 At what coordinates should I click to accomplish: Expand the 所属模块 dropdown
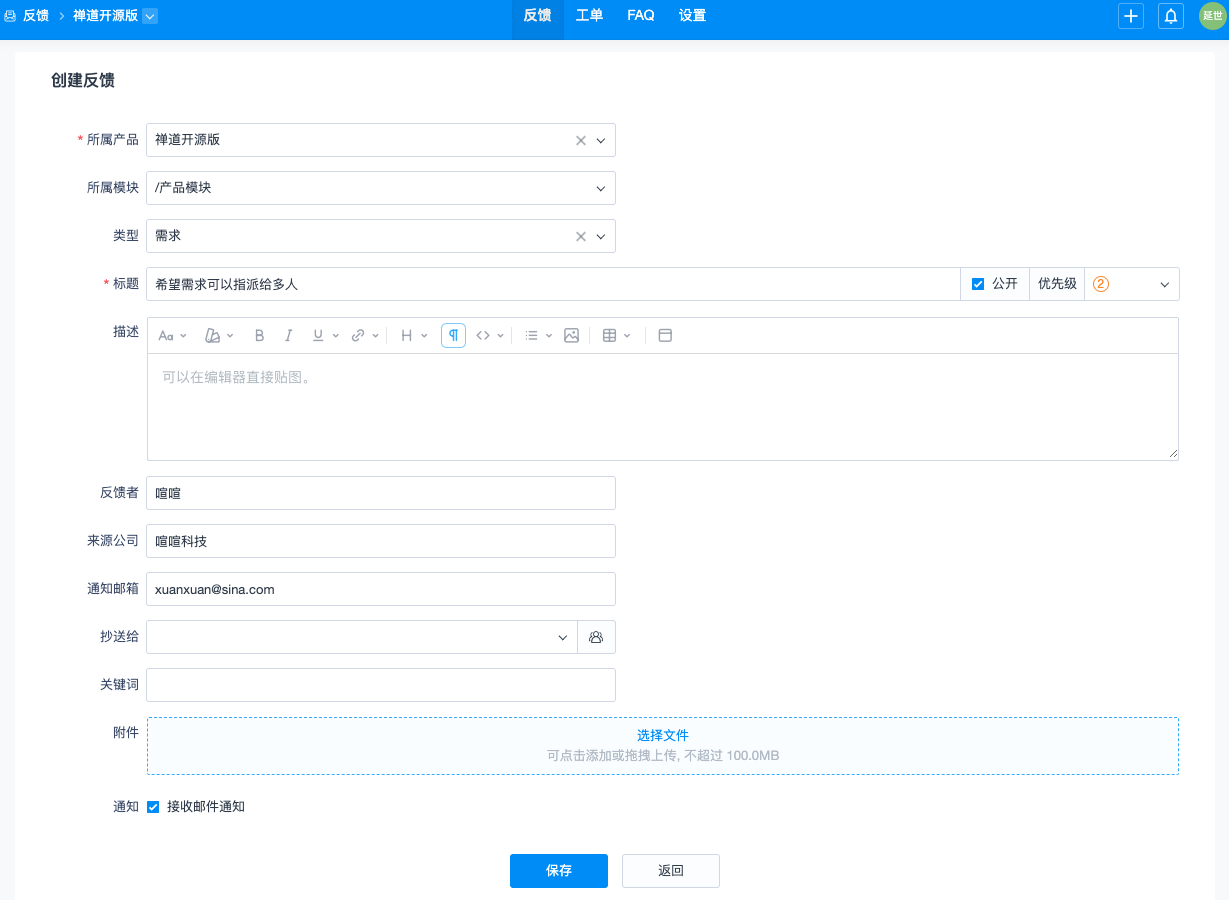click(601, 188)
